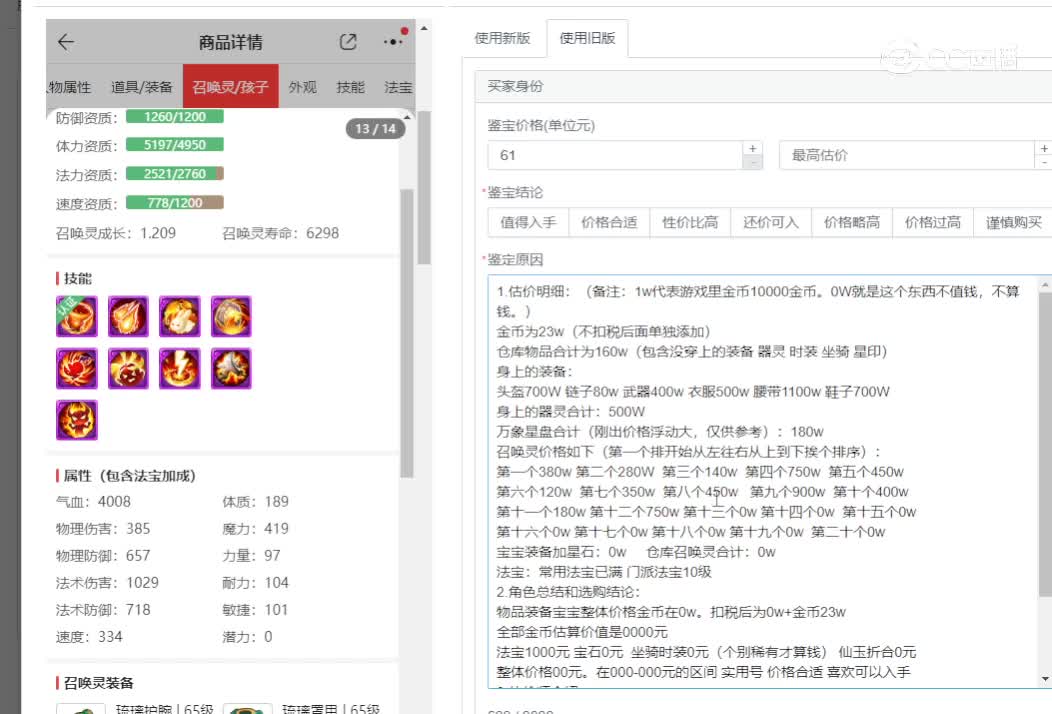Choose 谨慎购买 conclusion
The image size is (1052, 714).
coord(1013,223)
